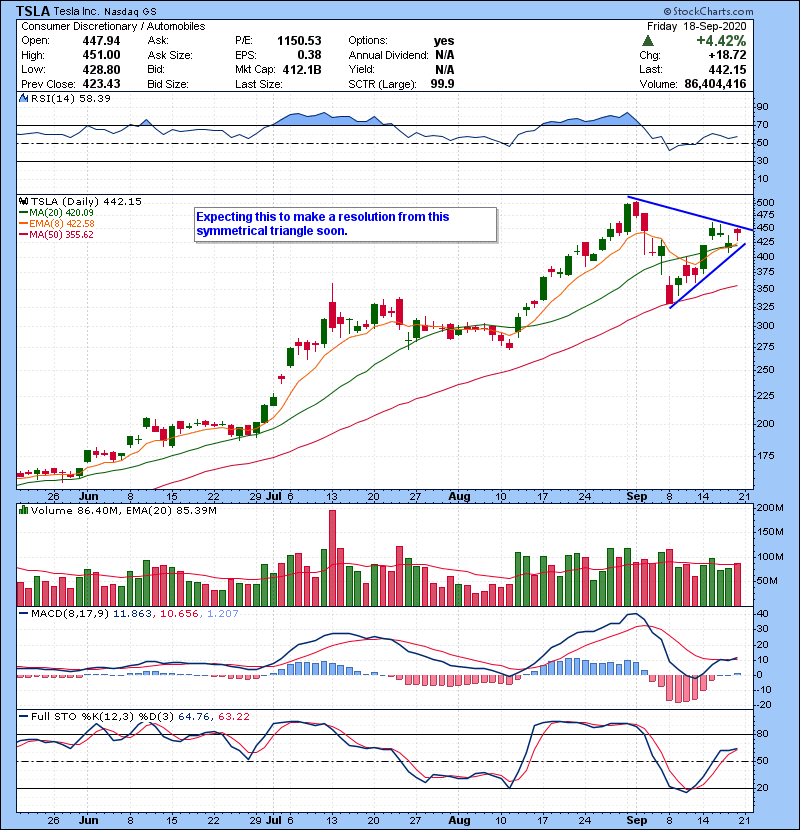The image size is (800, 830).
Task: Click the Volume panel bar icon
Action: click(23, 510)
